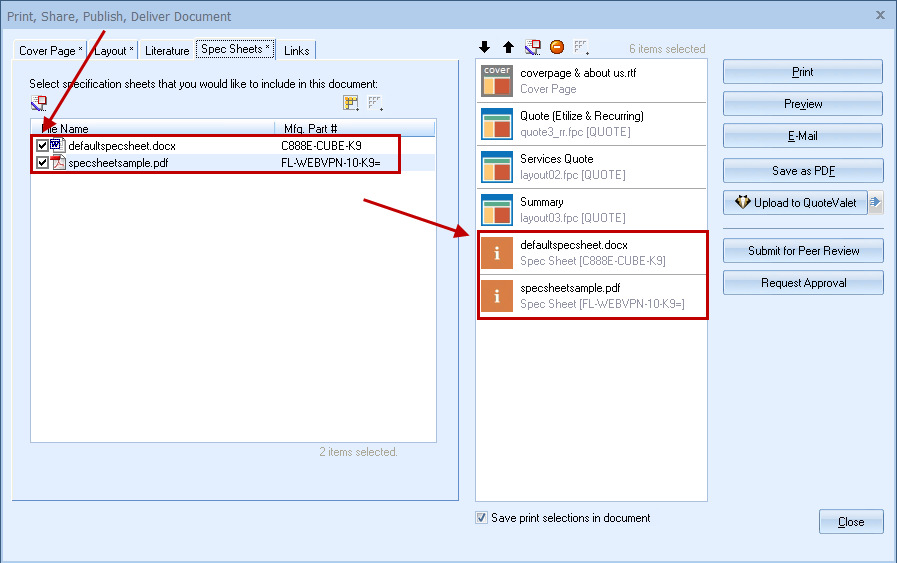The width and height of the screenshot is (897, 563).
Task: Click the move item up arrow icon
Action: pos(508,47)
